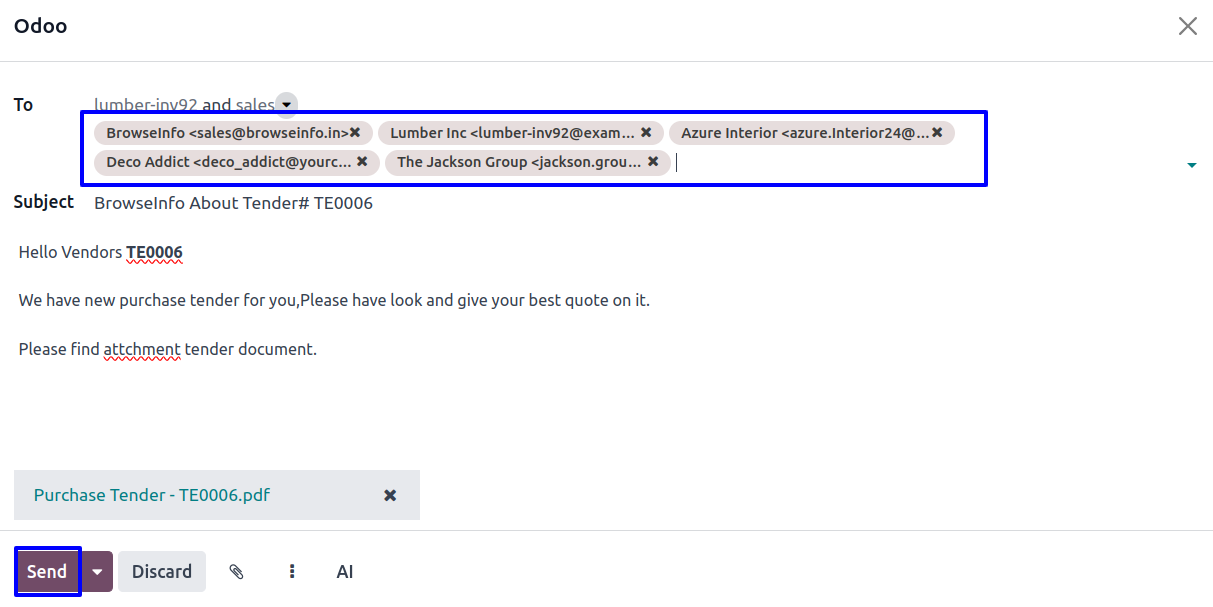Close the Odoo email dialog
This screenshot has height=607, width=1213.
click(1187, 26)
